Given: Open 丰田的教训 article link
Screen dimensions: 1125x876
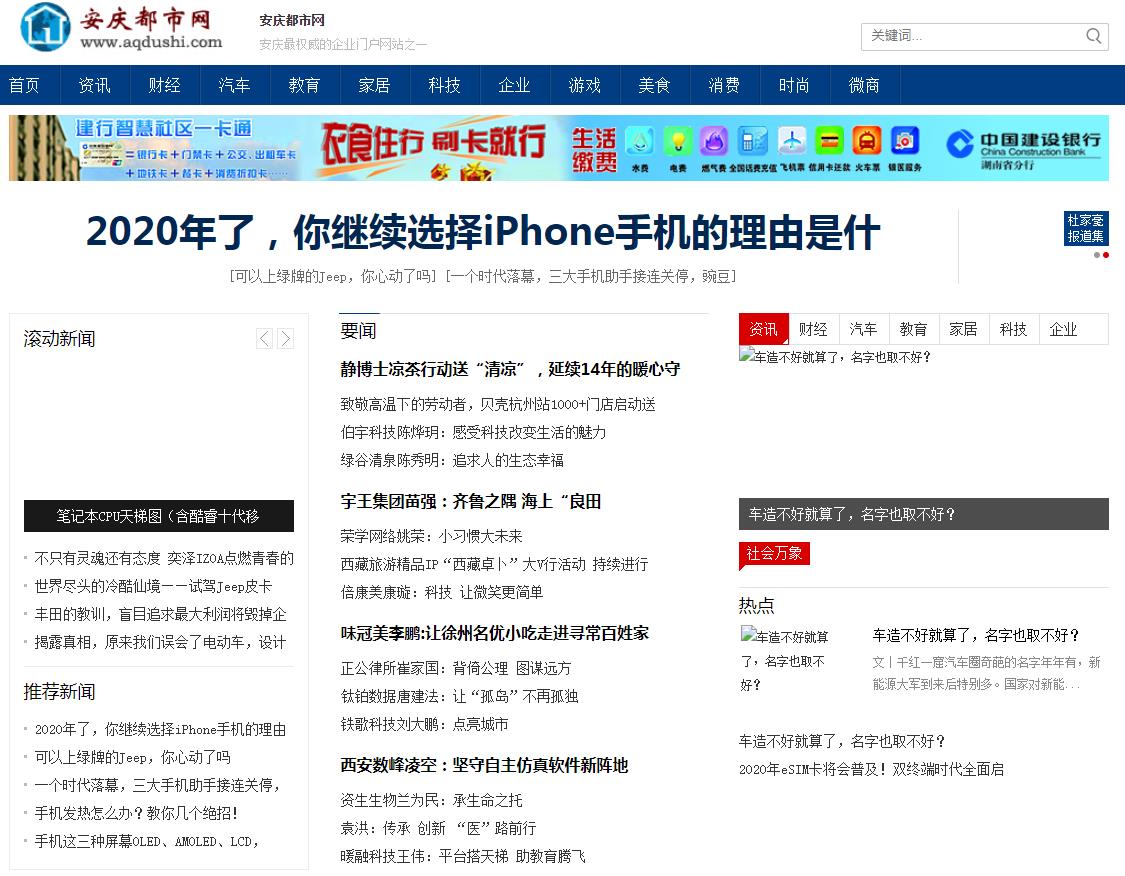Looking at the screenshot, I should click(x=161, y=614).
